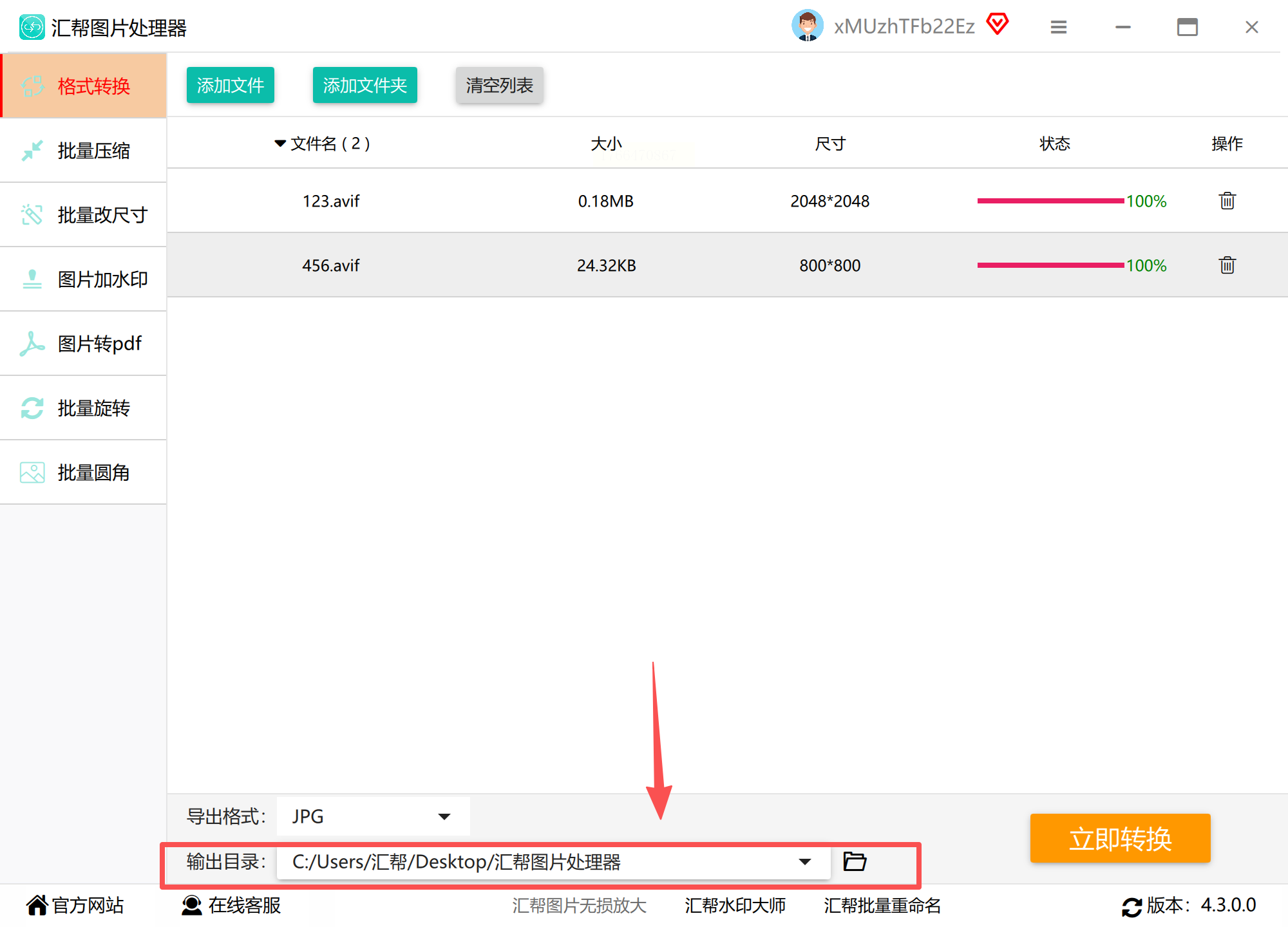Click the 123.avif progress bar

tap(1050, 201)
